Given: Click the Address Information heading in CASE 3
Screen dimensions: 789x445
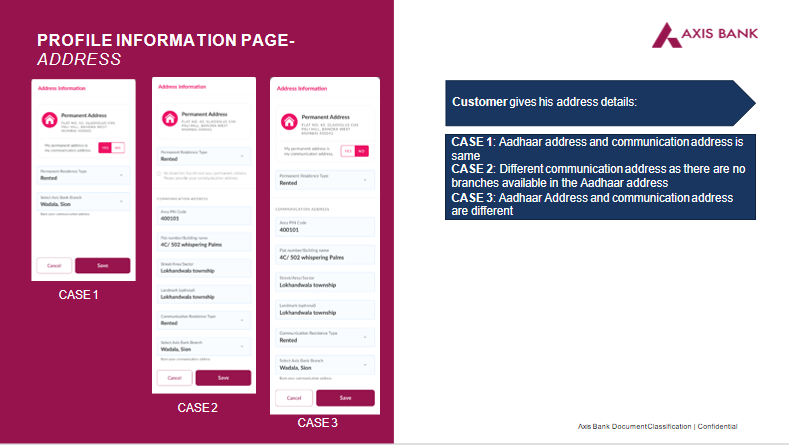Looking at the screenshot, I should pyautogui.click(x=302, y=88).
